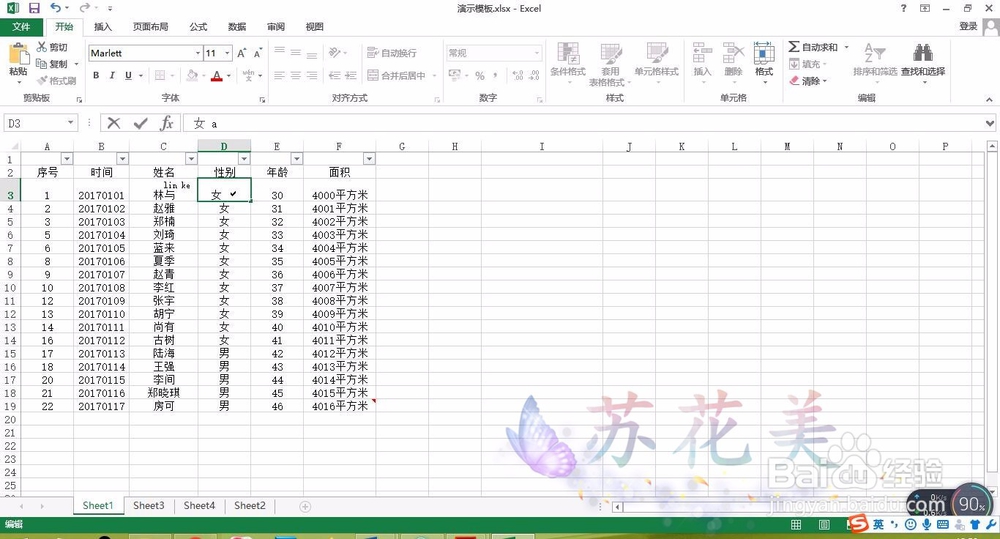The image size is (1000, 539).
Task: Click the decrease font size icon
Action: (x=258, y=53)
